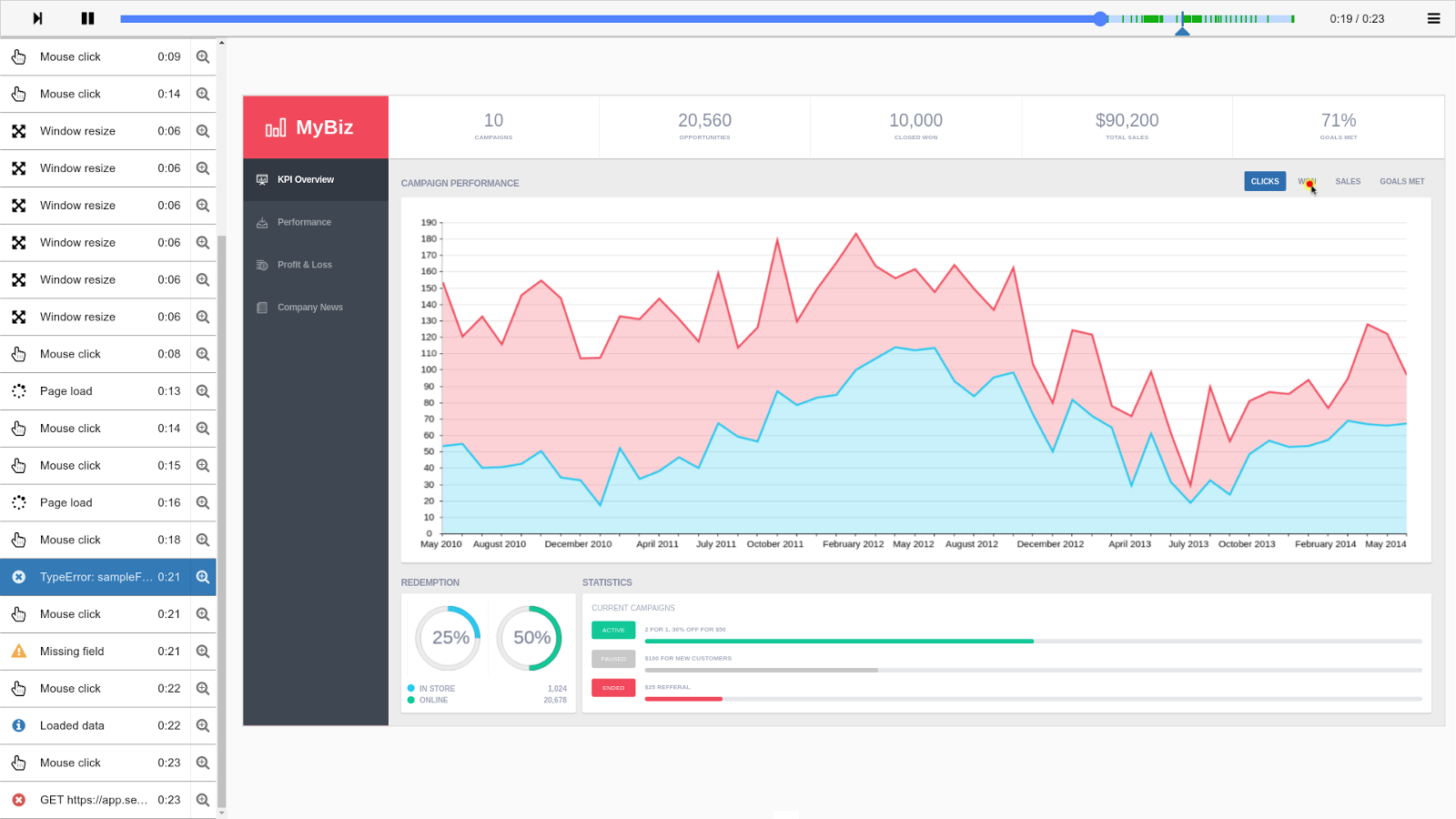Zoom into the TypeError event magnifier icon

pos(203,577)
